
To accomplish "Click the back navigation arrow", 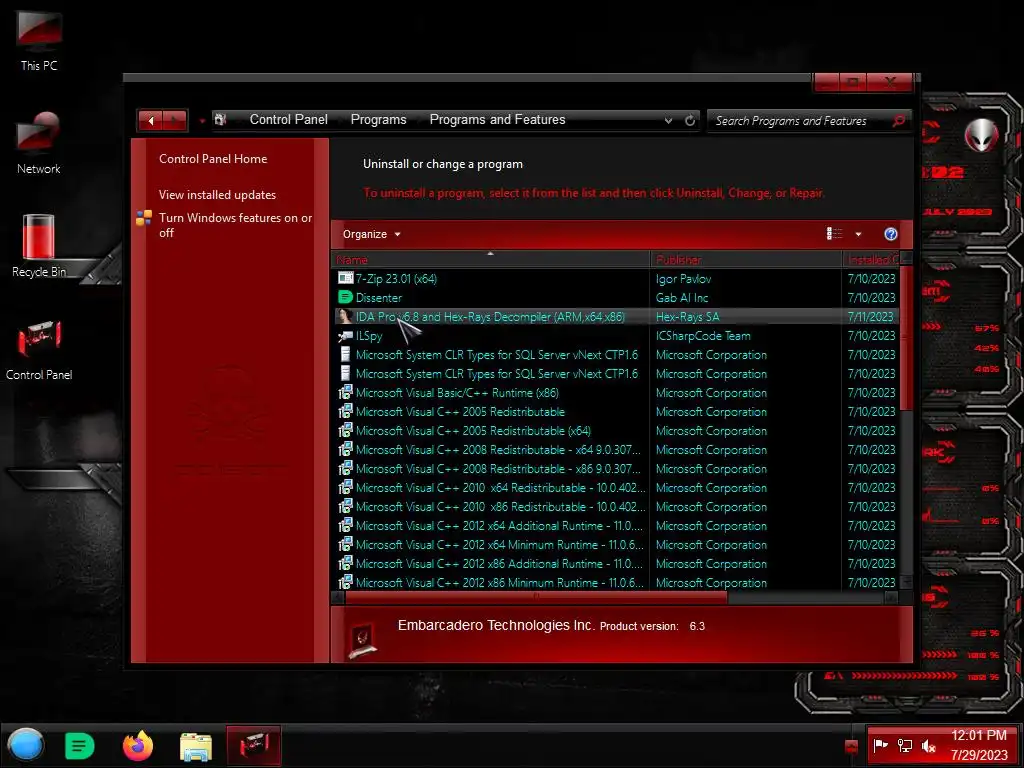I will point(151,120).
